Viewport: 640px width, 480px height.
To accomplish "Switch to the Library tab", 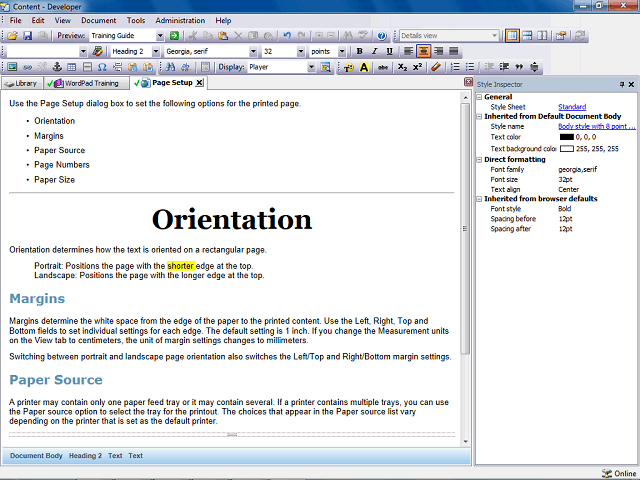I will point(22,83).
